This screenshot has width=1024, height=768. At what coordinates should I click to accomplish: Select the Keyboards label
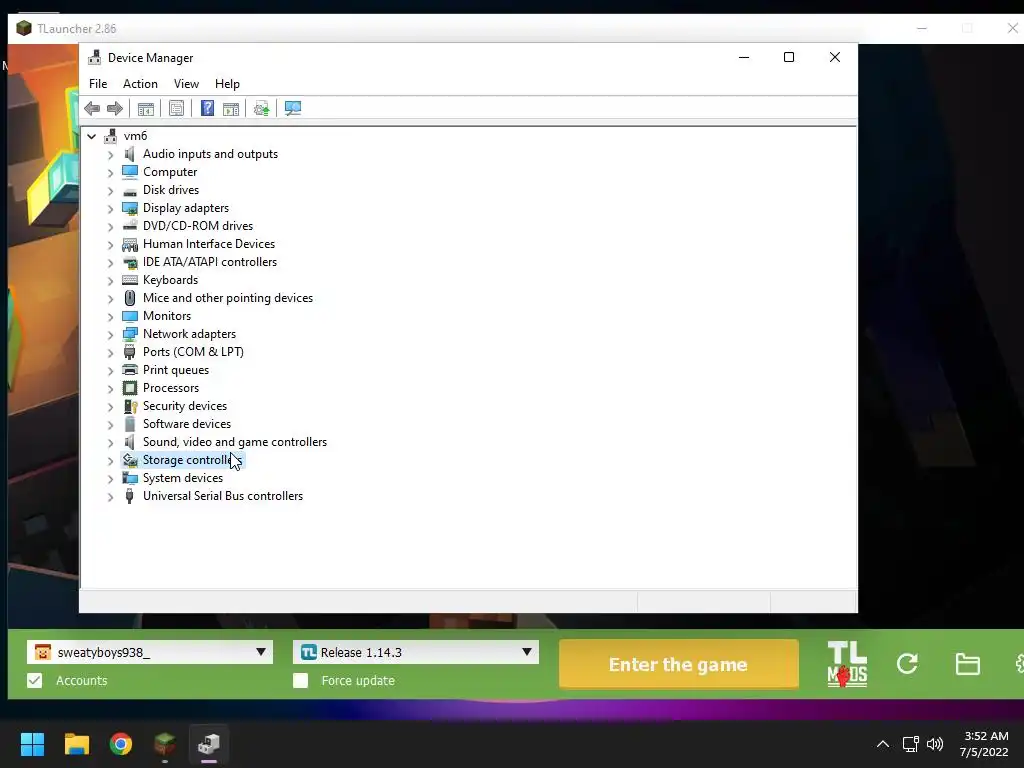tap(170, 280)
